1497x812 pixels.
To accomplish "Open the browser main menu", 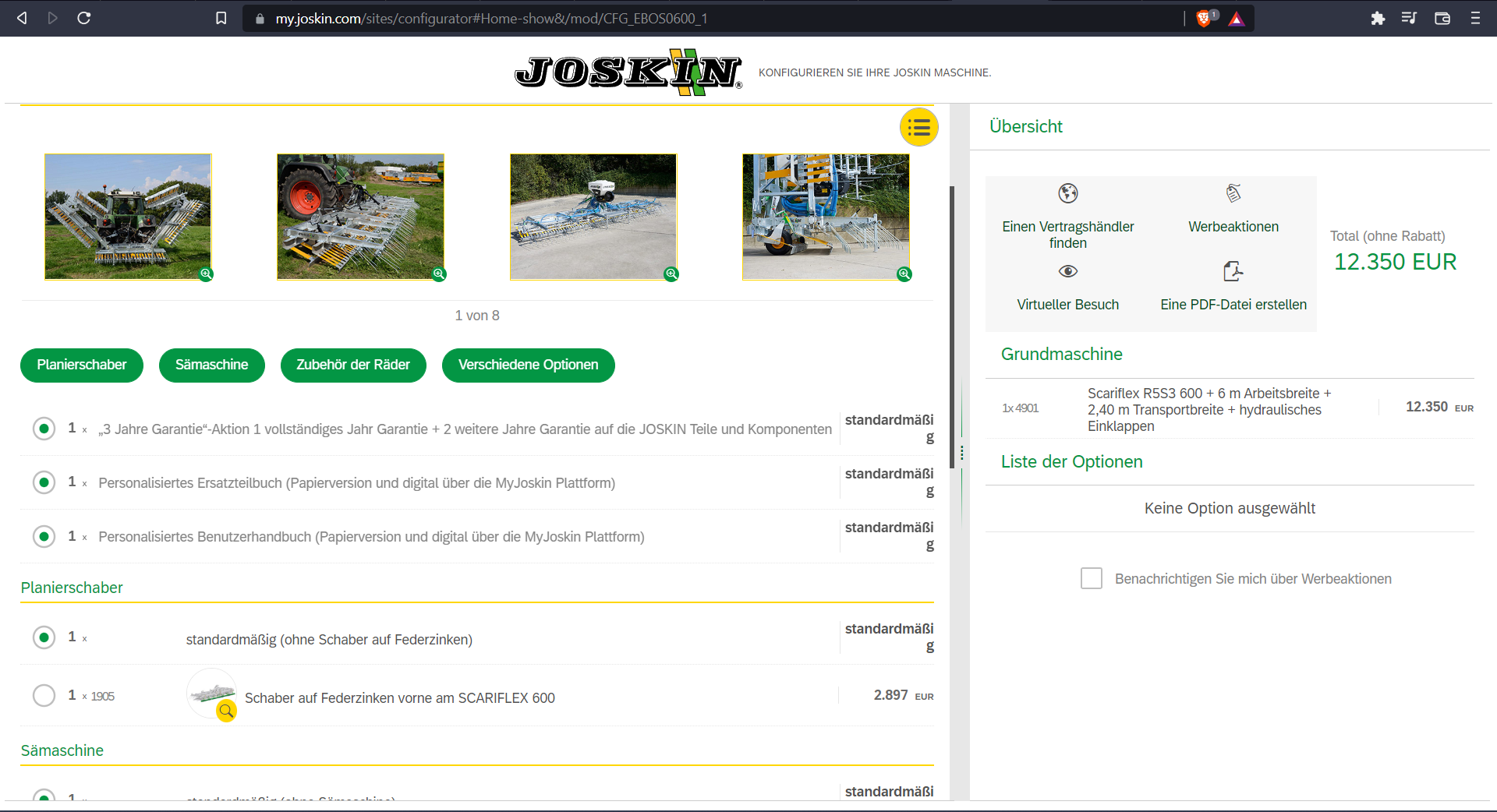I will 1475,18.
